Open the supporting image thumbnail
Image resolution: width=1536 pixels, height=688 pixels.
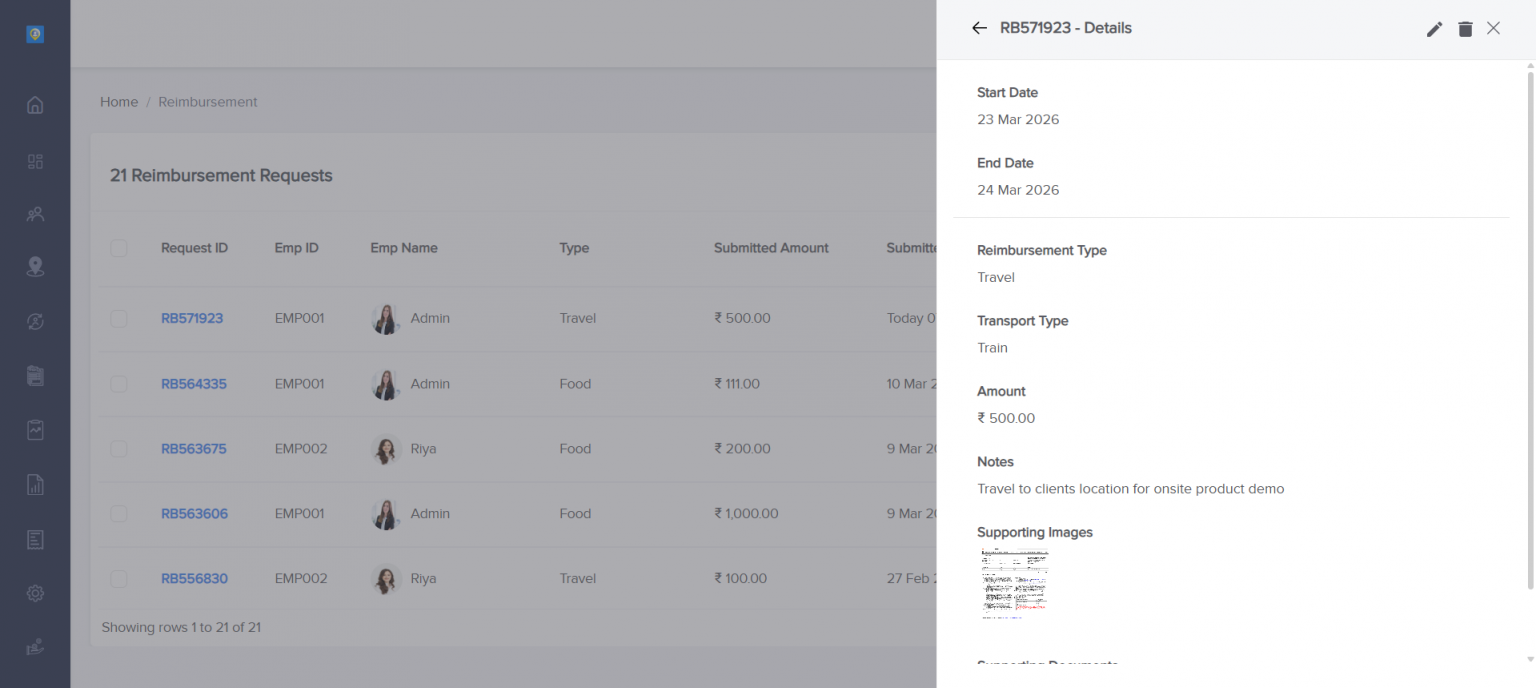click(1015, 583)
